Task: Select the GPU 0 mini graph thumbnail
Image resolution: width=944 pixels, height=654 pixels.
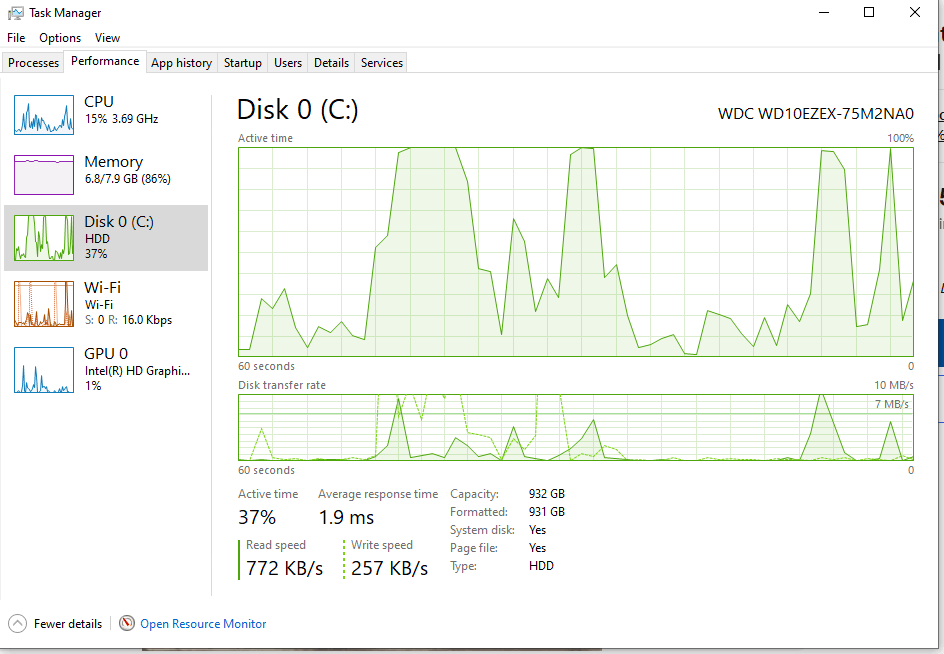Action: pos(44,370)
